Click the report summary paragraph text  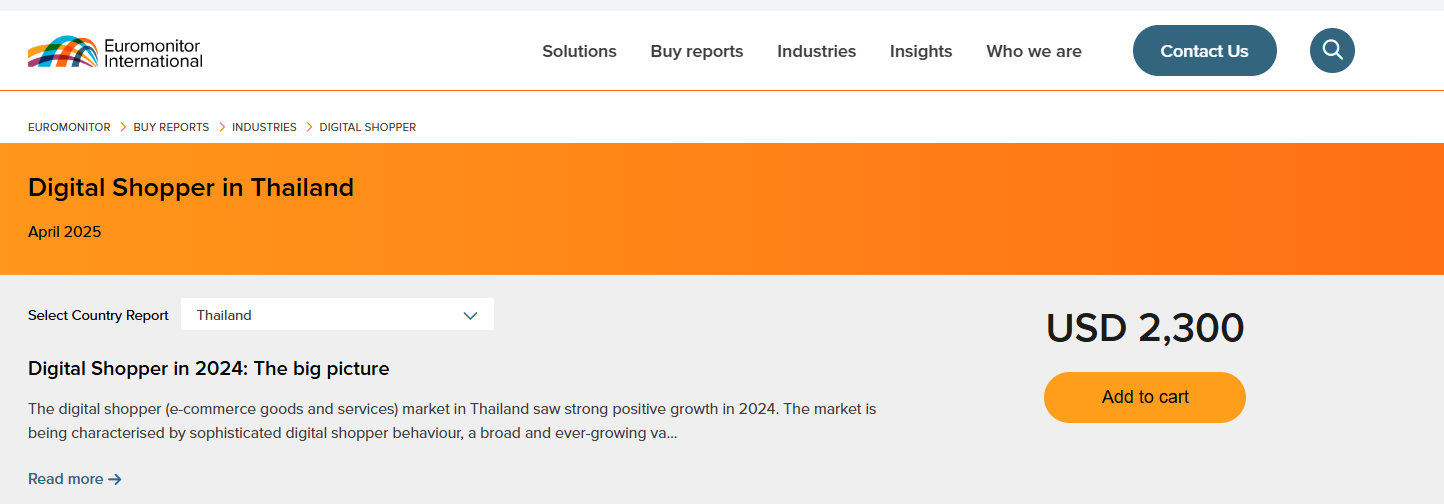tap(452, 421)
